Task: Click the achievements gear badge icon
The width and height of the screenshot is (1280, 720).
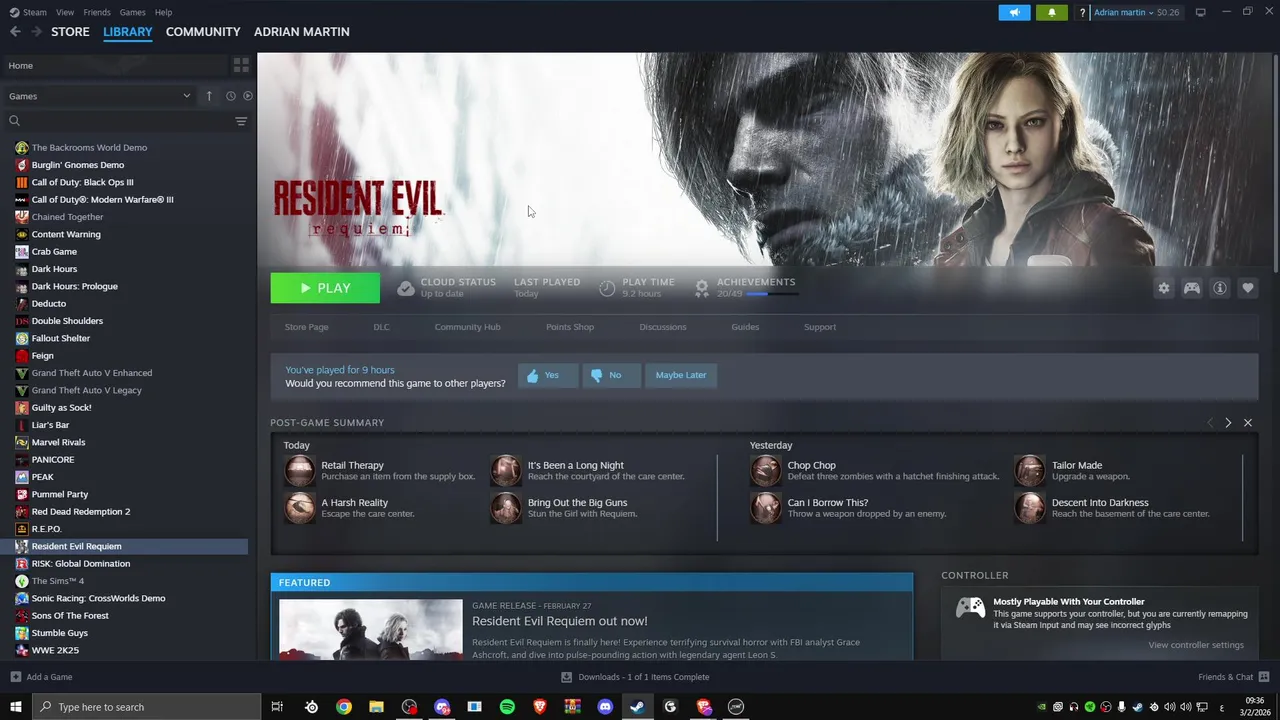Action: point(702,288)
